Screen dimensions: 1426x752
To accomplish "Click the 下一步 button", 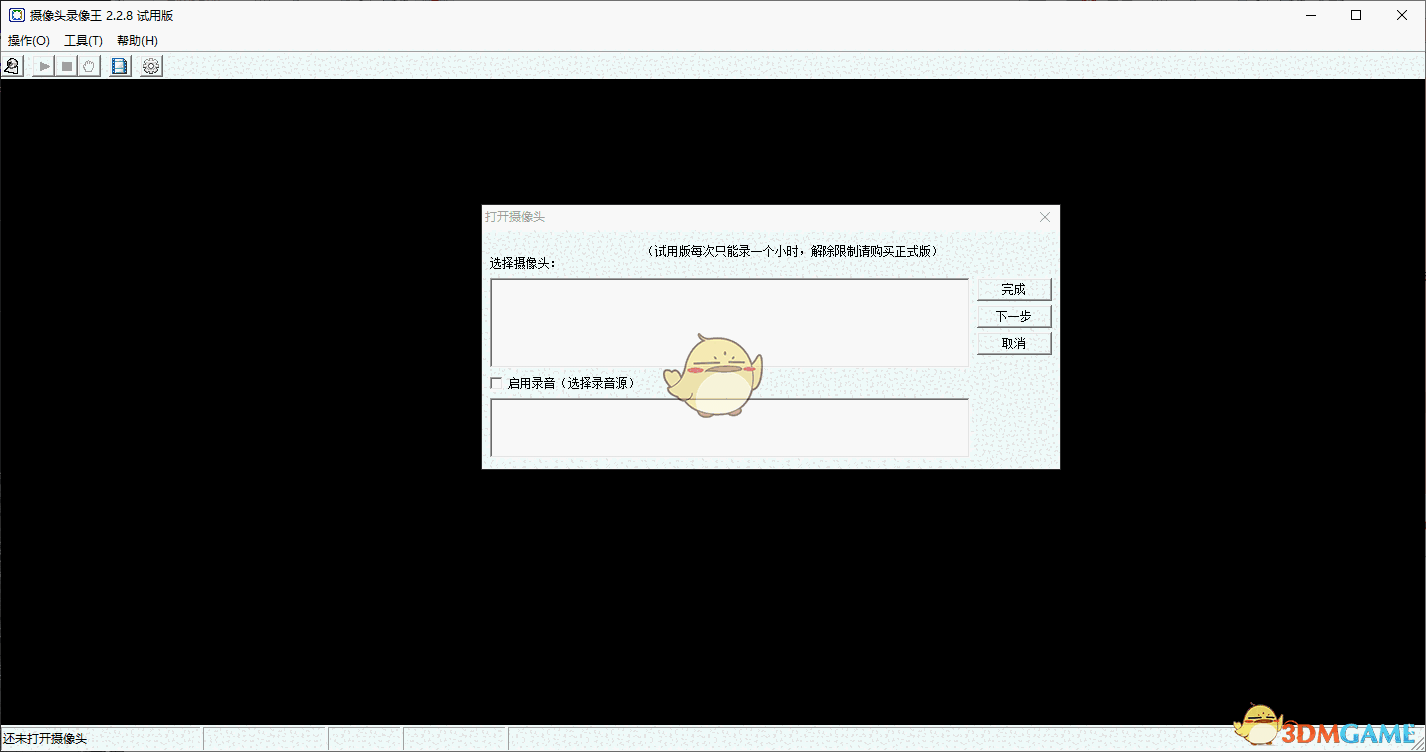I will coord(1013,316).
